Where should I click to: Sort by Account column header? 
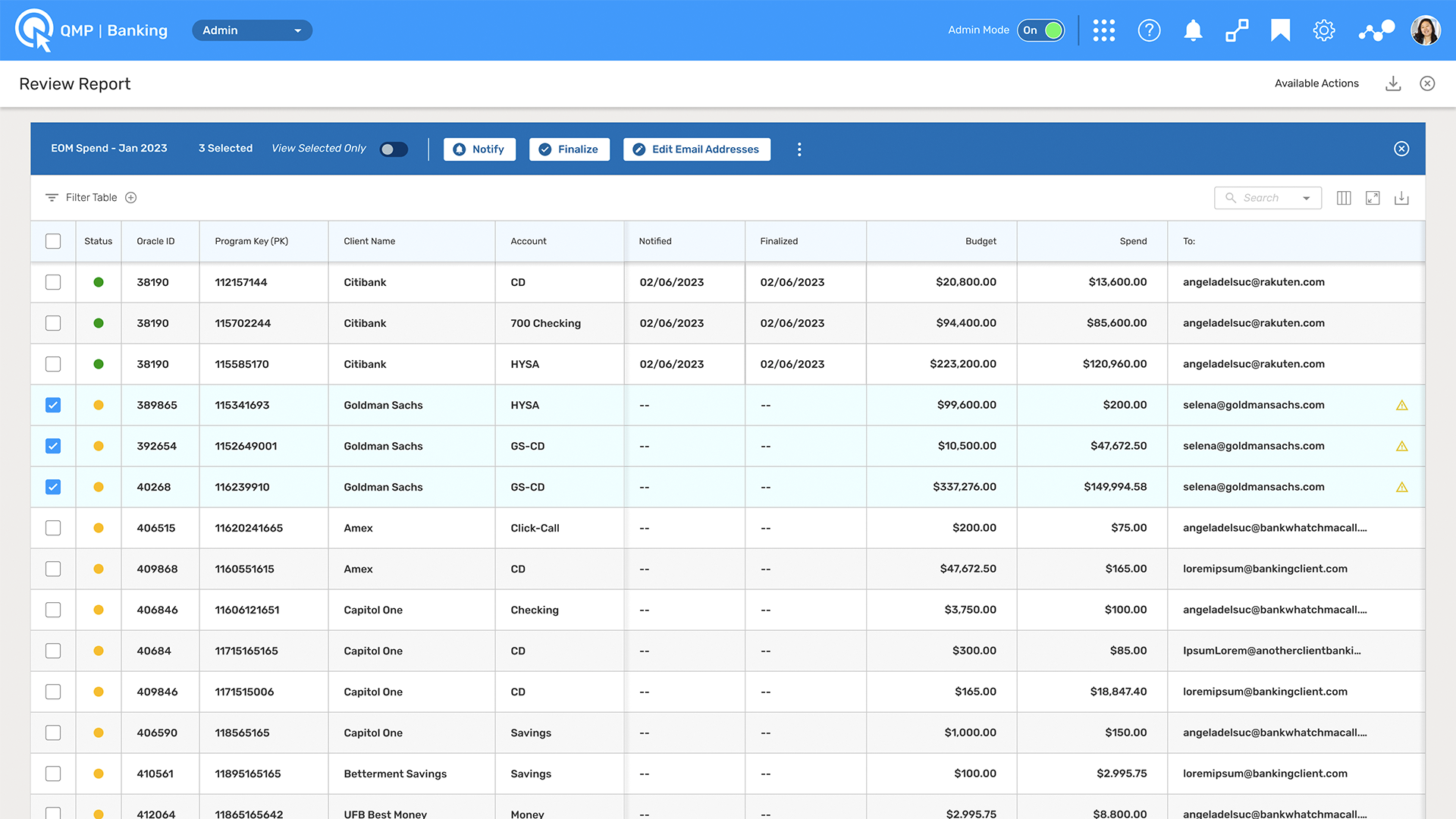tap(529, 241)
